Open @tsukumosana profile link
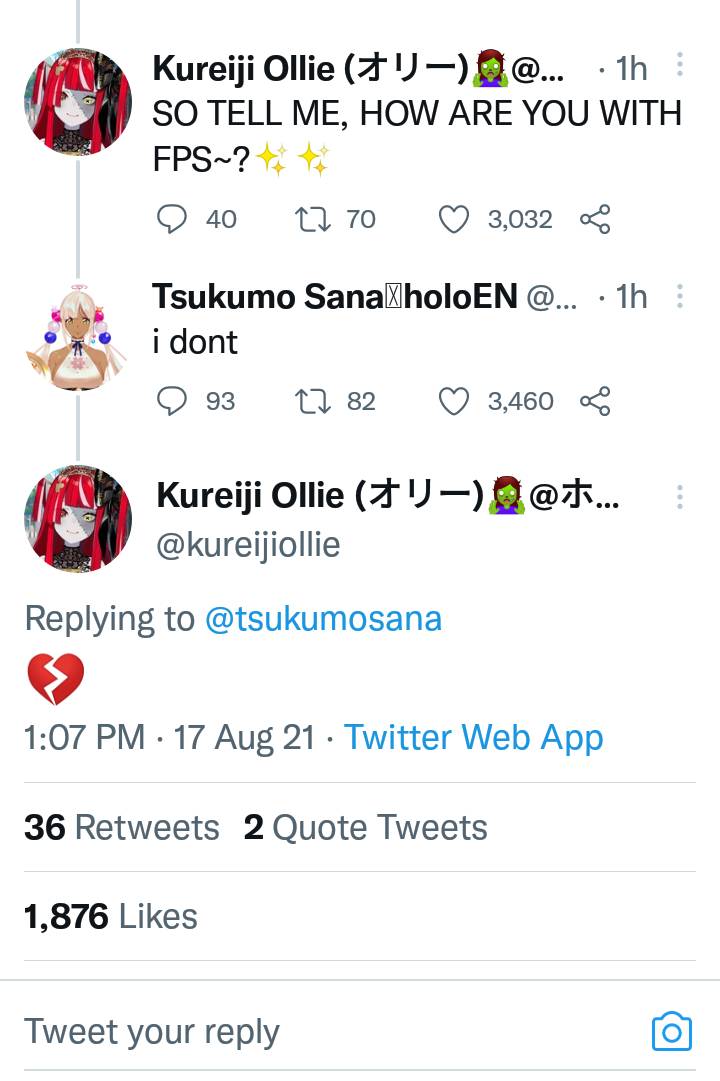 [x=323, y=618]
